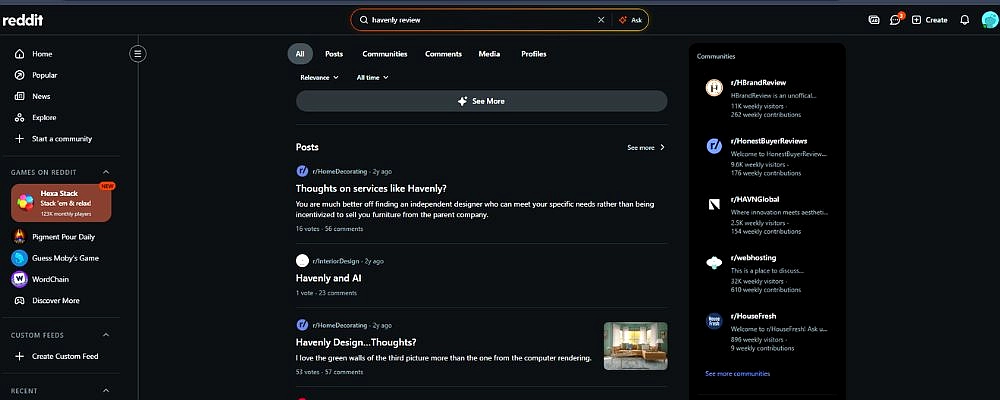Image resolution: width=1000 pixels, height=400 pixels.
Task: Open r/HAVNGlobal community
Action: [x=754, y=199]
